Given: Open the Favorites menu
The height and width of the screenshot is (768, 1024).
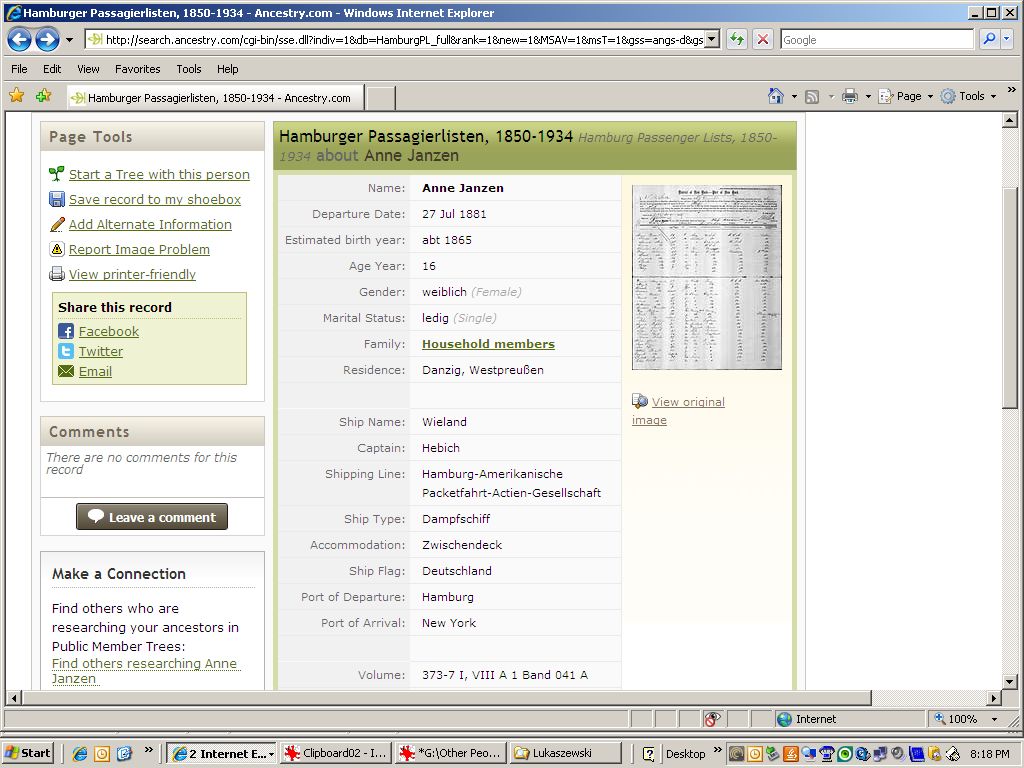Looking at the screenshot, I should point(137,69).
